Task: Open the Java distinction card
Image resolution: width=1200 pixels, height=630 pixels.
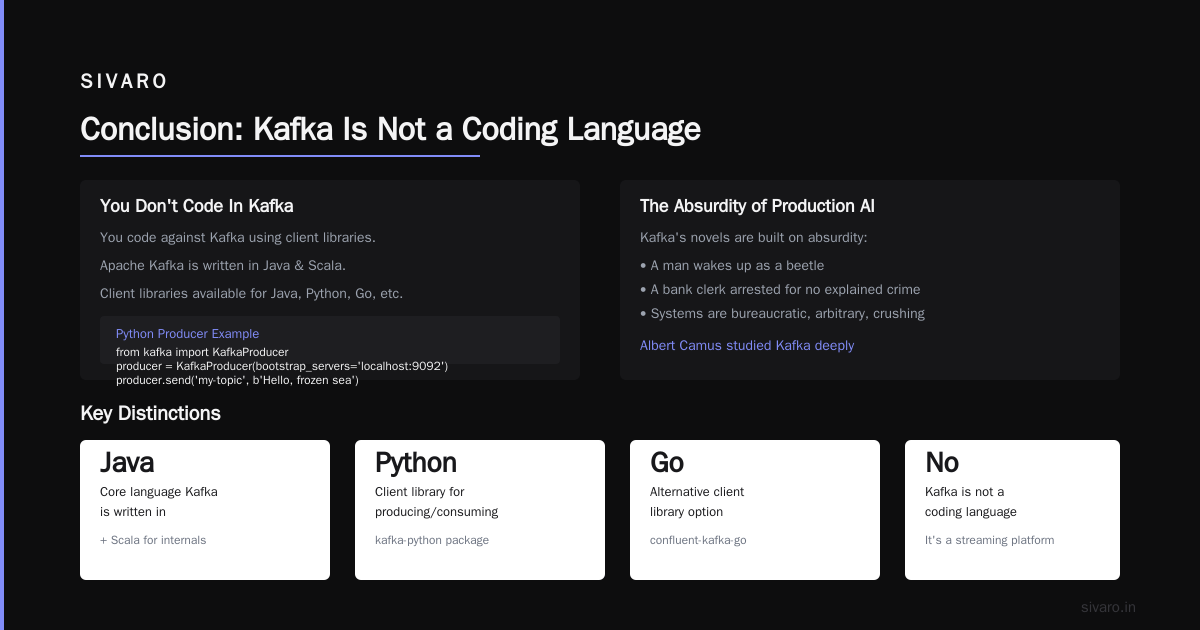Action: pos(205,510)
